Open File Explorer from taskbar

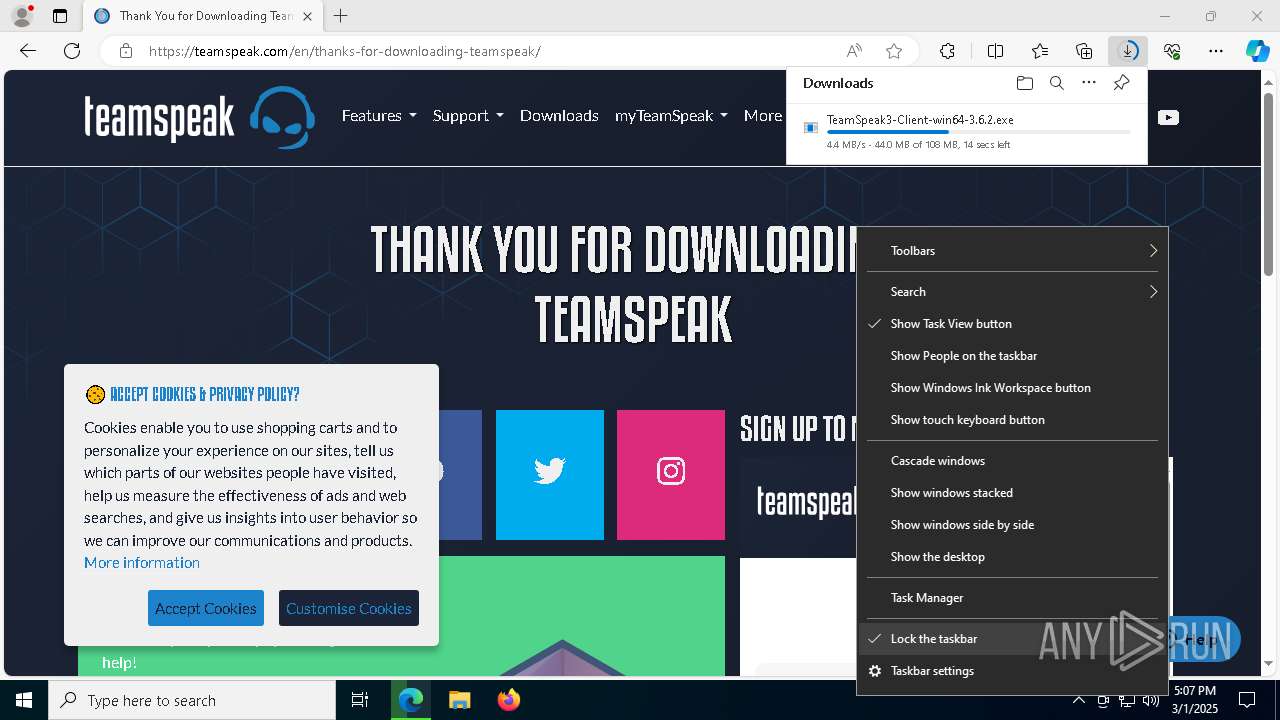point(459,700)
